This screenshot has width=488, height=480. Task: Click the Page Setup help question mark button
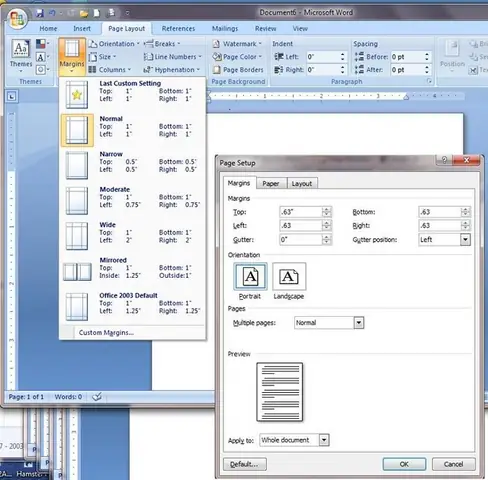(444, 160)
